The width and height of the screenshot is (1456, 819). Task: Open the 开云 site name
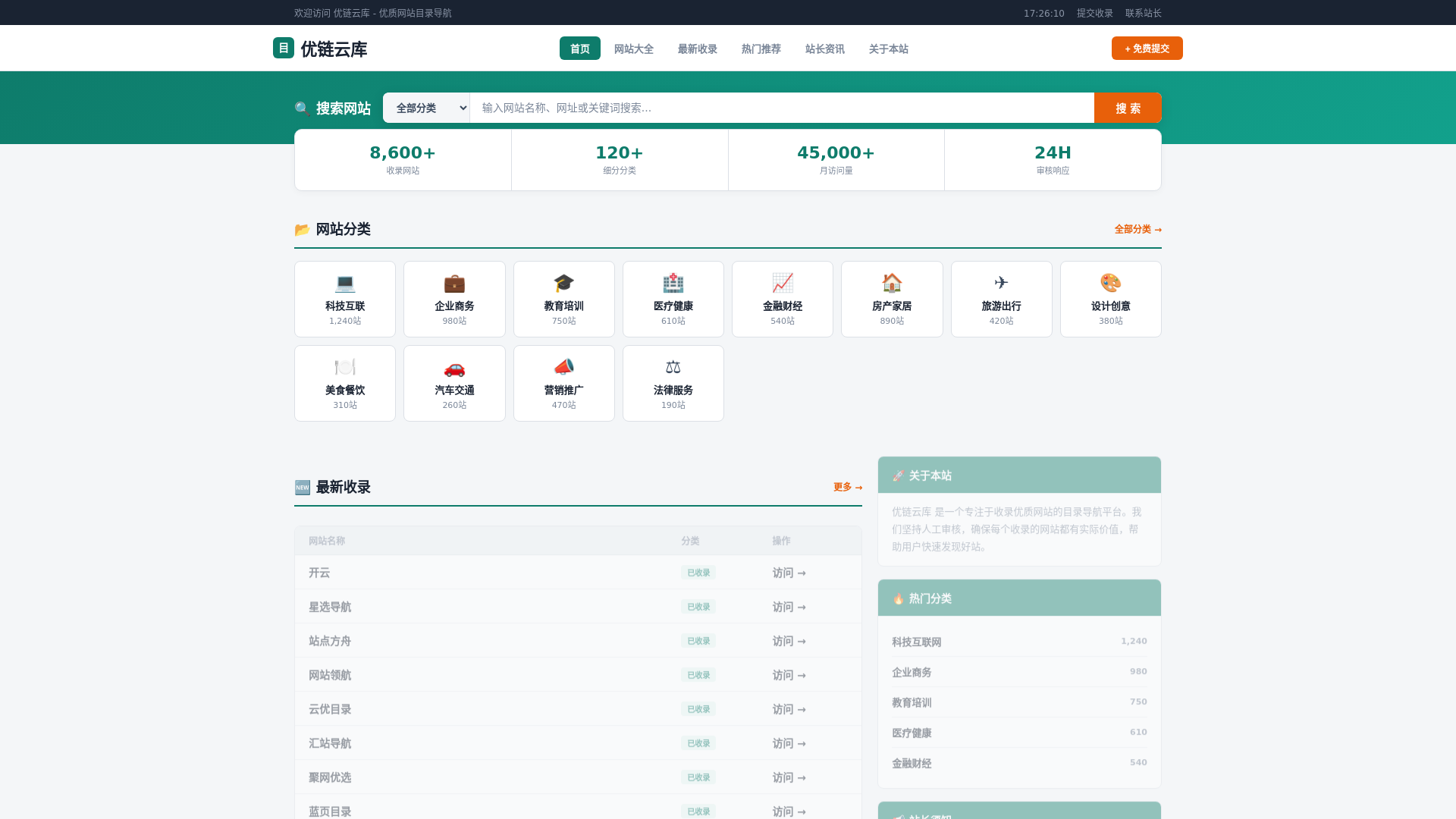coord(319,573)
